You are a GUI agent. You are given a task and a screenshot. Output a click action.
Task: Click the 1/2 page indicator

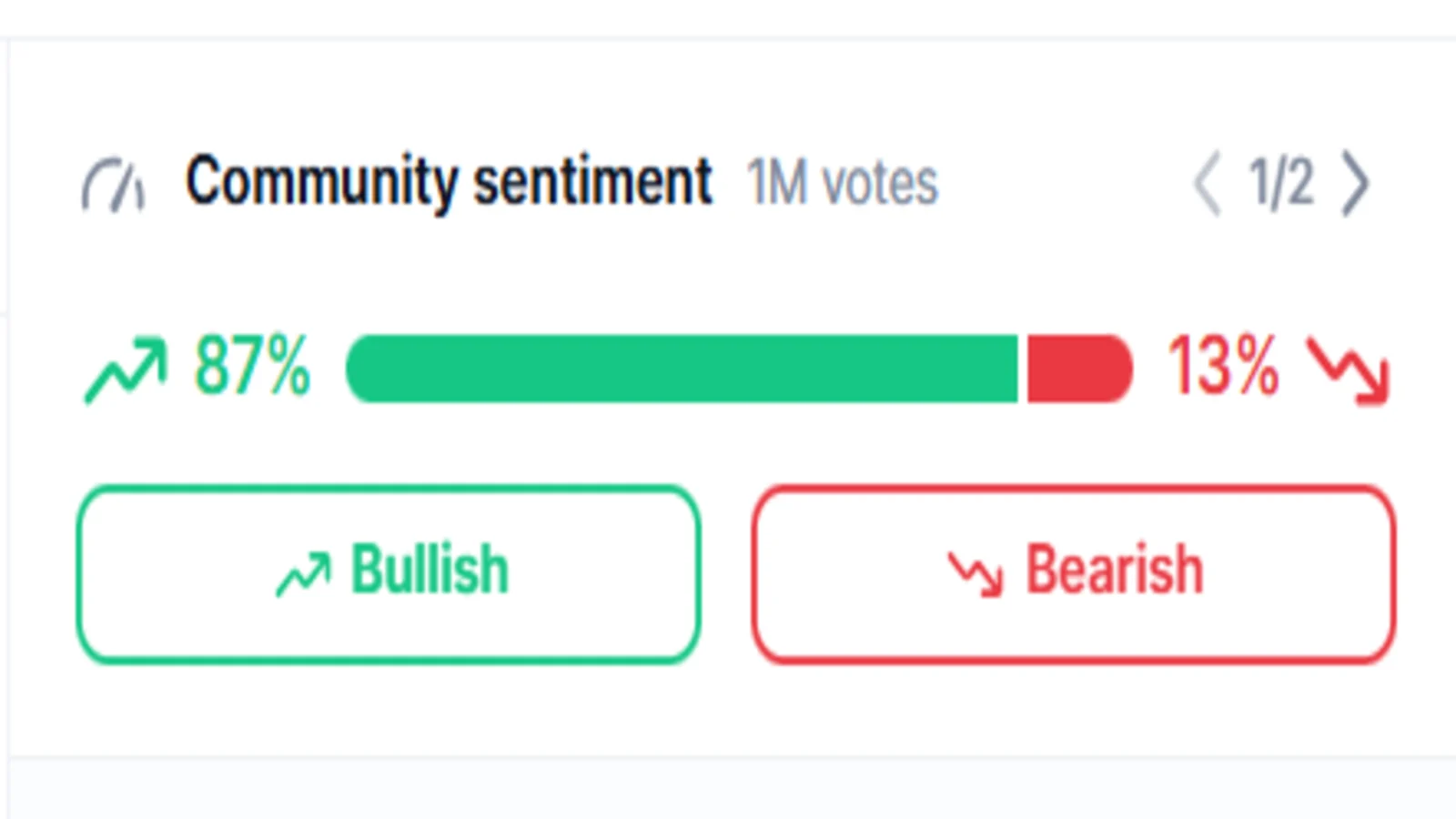click(1281, 183)
